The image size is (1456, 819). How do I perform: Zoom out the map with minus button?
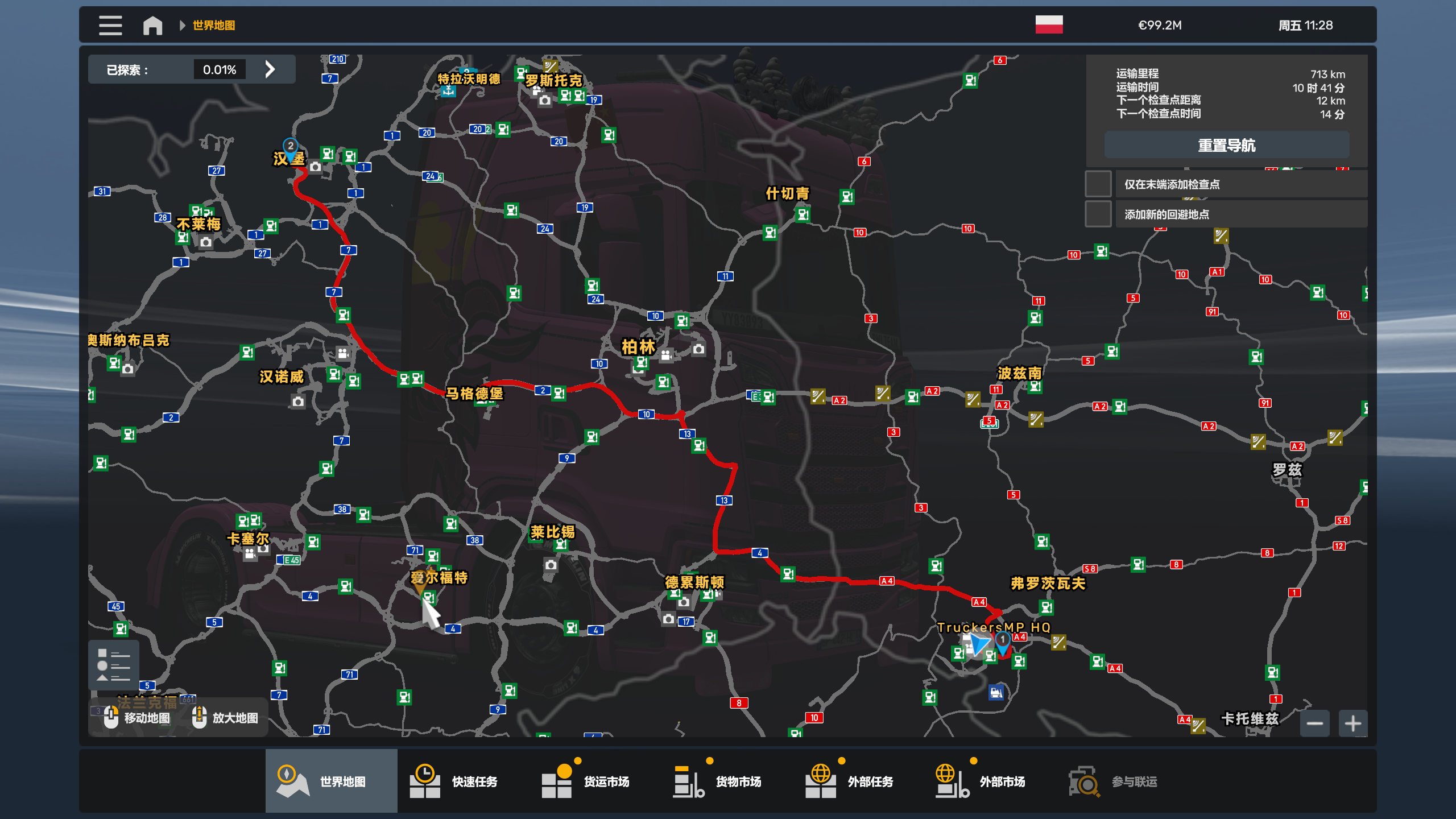[1314, 723]
